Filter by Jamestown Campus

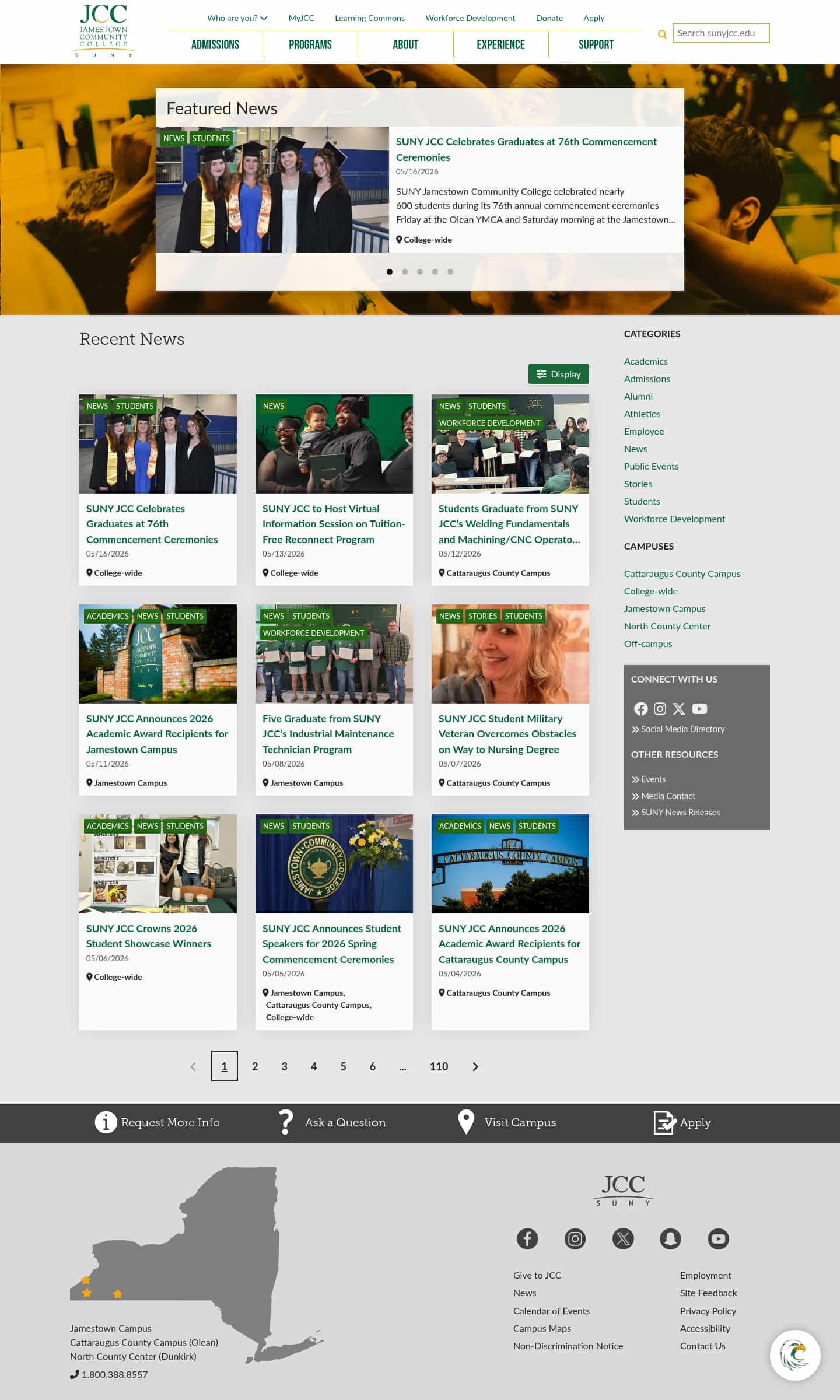coord(664,609)
